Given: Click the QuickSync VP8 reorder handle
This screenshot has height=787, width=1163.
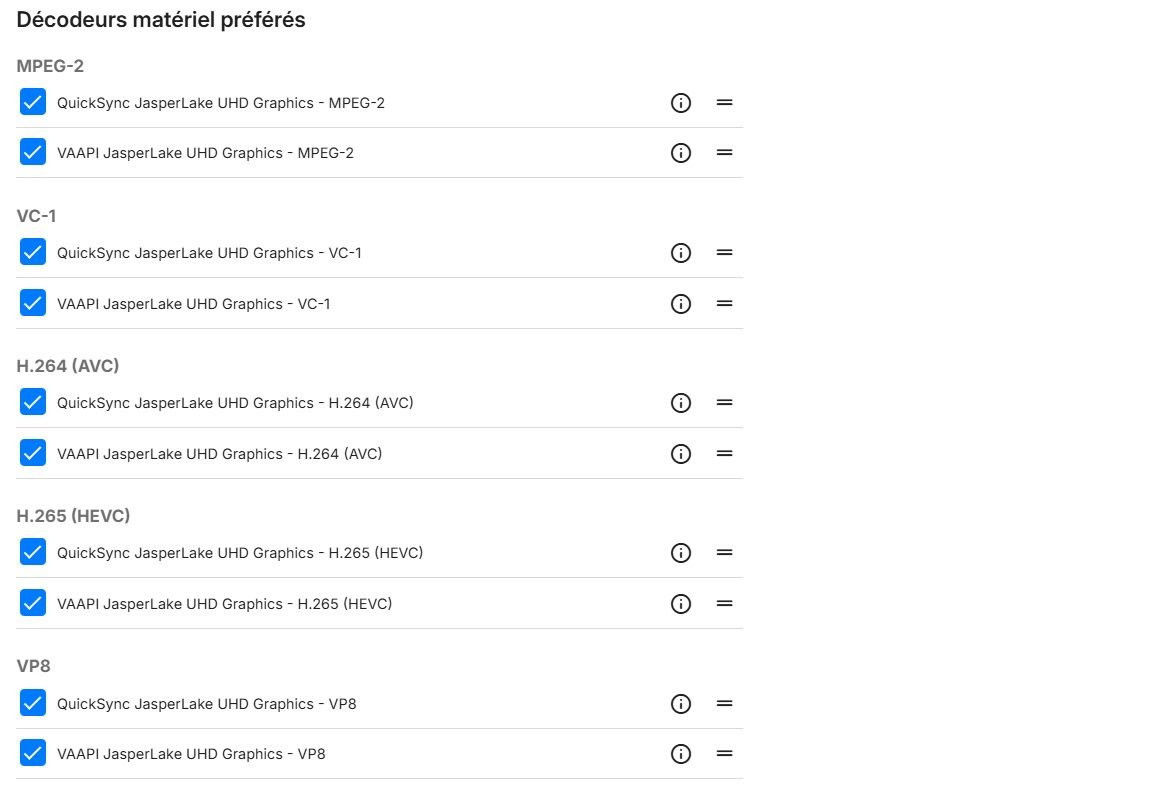Looking at the screenshot, I should click(x=725, y=704).
